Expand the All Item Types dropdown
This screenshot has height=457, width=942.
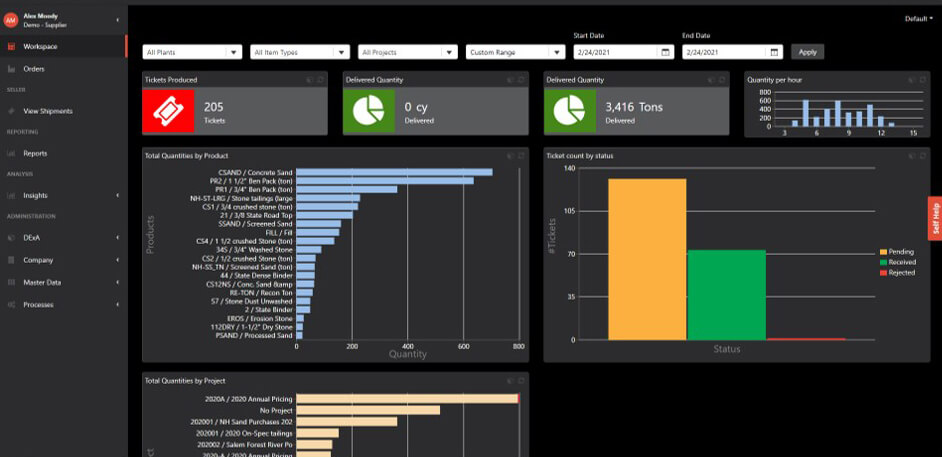299,52
